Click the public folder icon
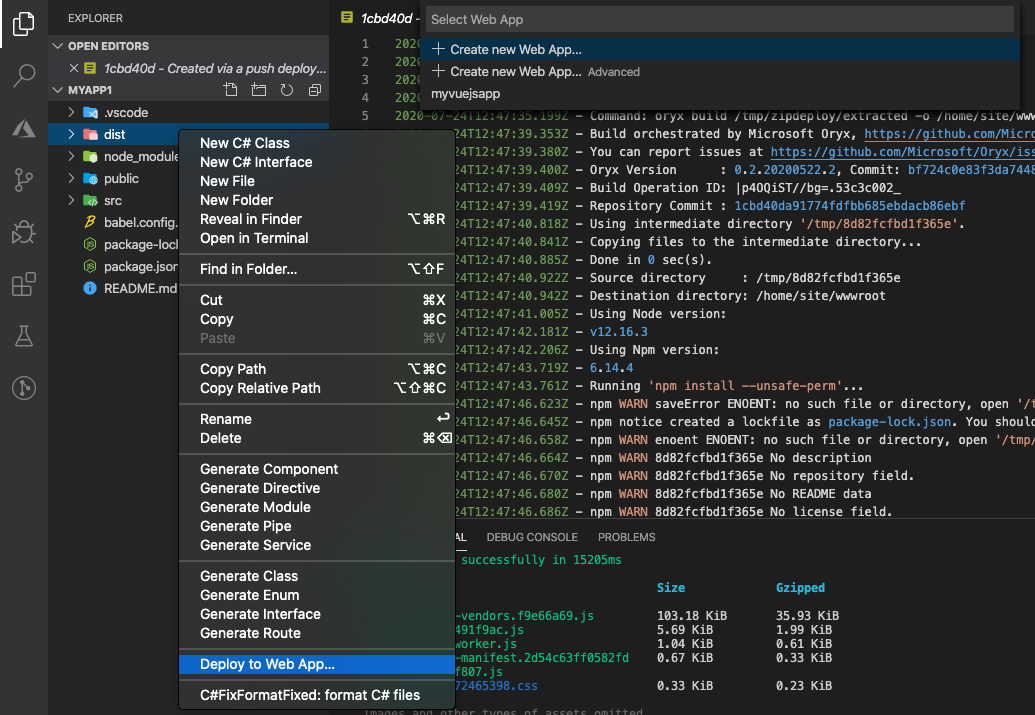 [x=90, y=178]
